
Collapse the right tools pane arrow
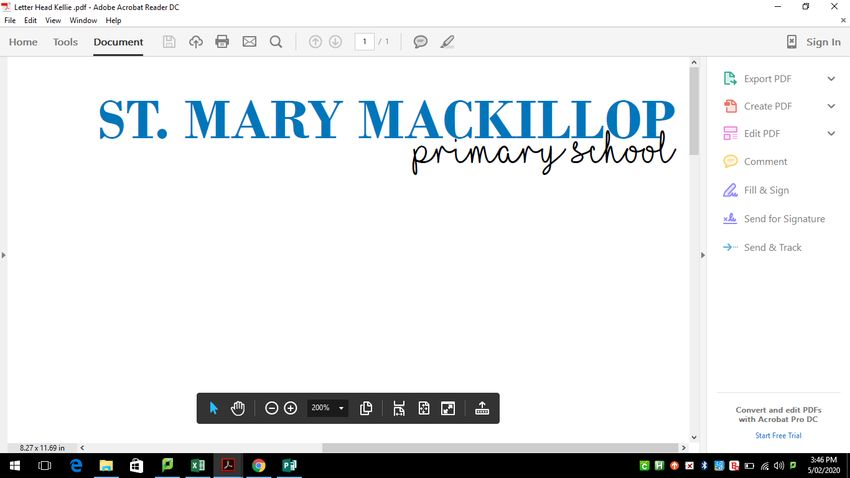(703, 255)
